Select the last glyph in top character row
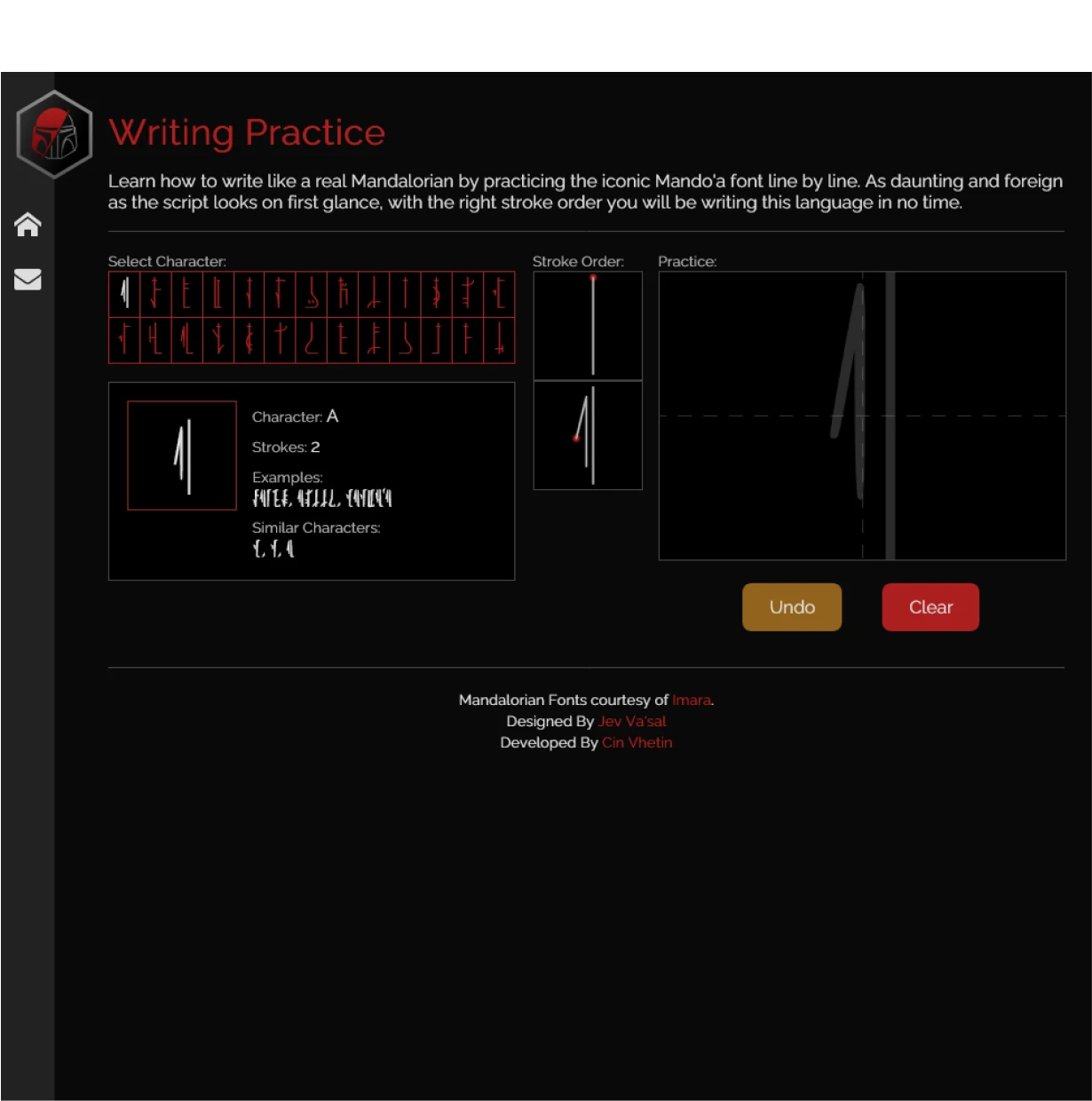This screenshot has height=1101, width=1092. (x=499, y=294)
